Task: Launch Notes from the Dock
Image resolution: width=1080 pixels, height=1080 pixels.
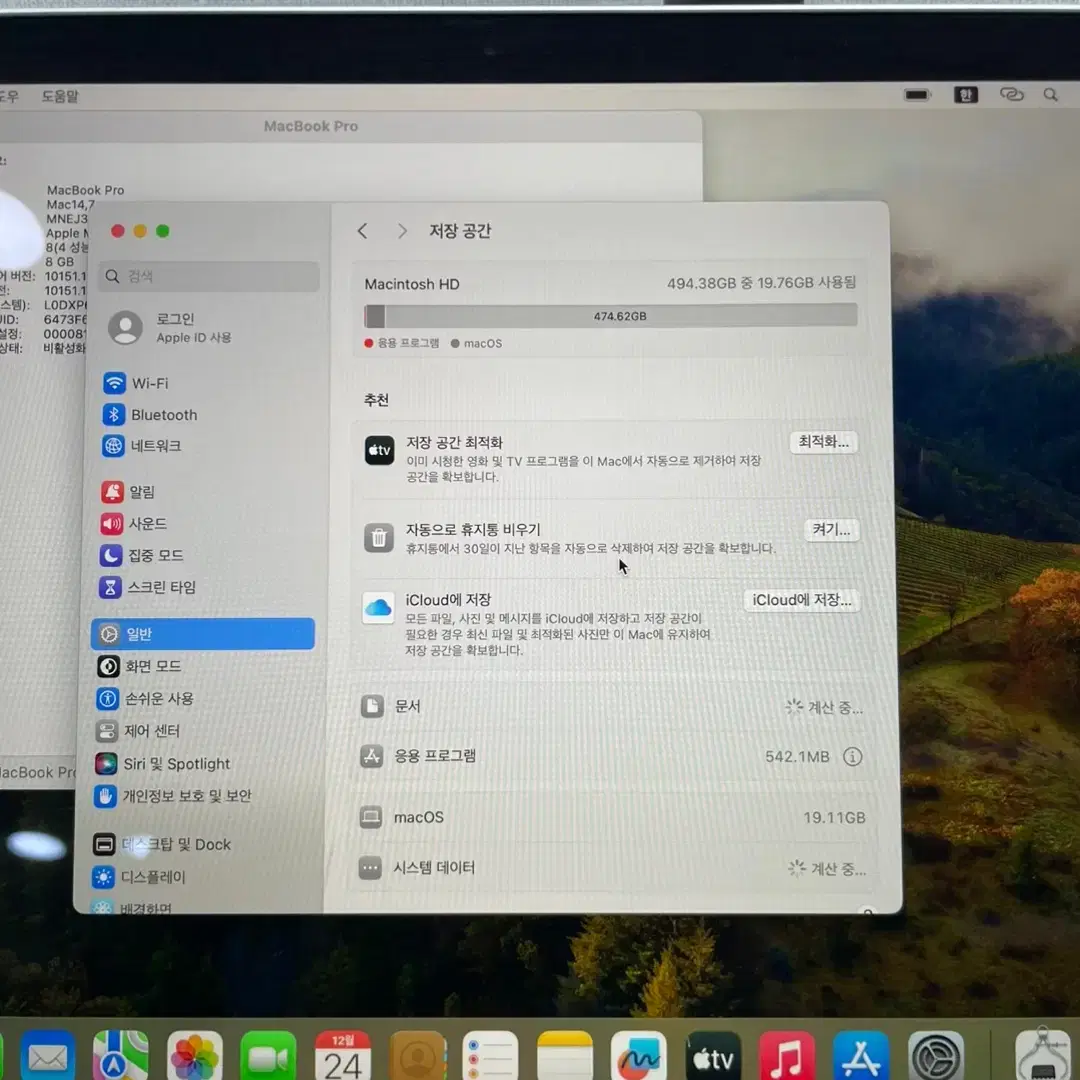Action: (x=565, y=1057)
